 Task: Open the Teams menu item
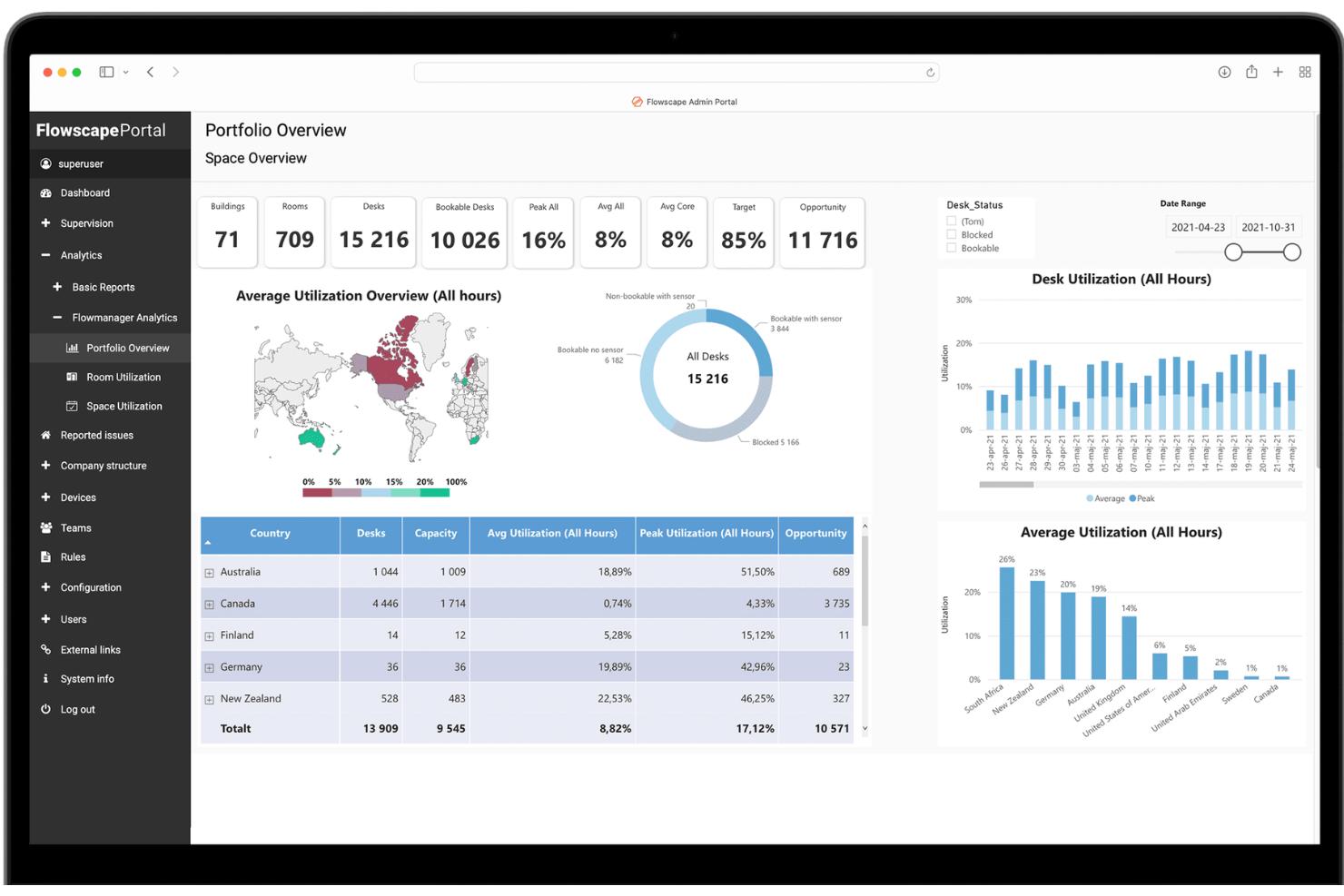point(110,527)
